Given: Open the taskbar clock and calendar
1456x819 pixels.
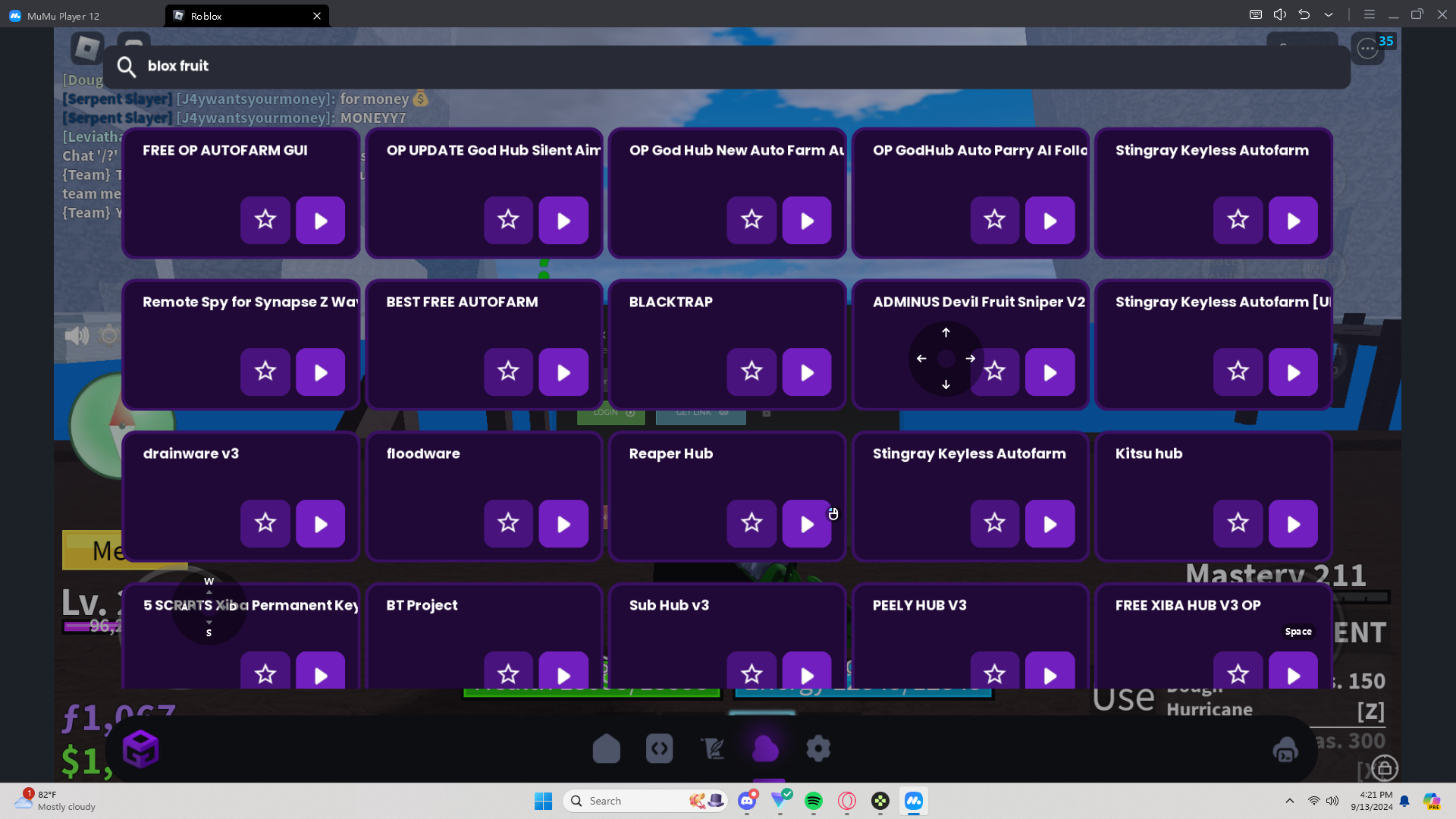Looking at the screenshot, I should pyautogui.click(x=1372, y=801).
